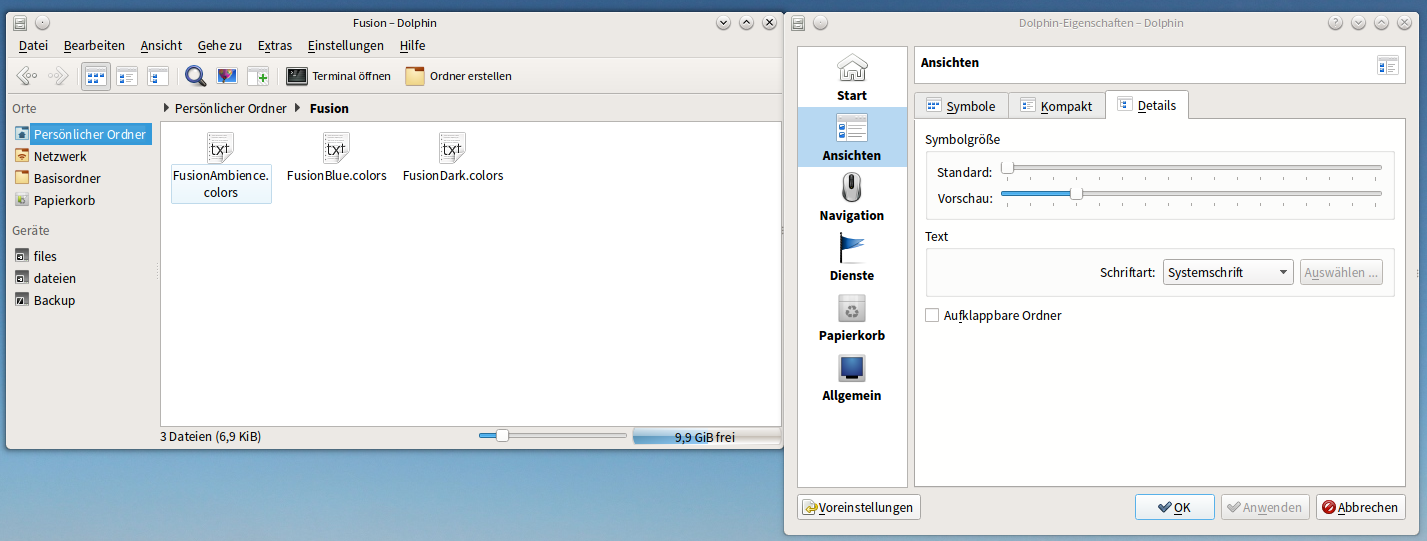Screen dimensions: 1427x541
Task: Confirm with the OK button
Action: pyautogui.click(x=1175, y=507)
